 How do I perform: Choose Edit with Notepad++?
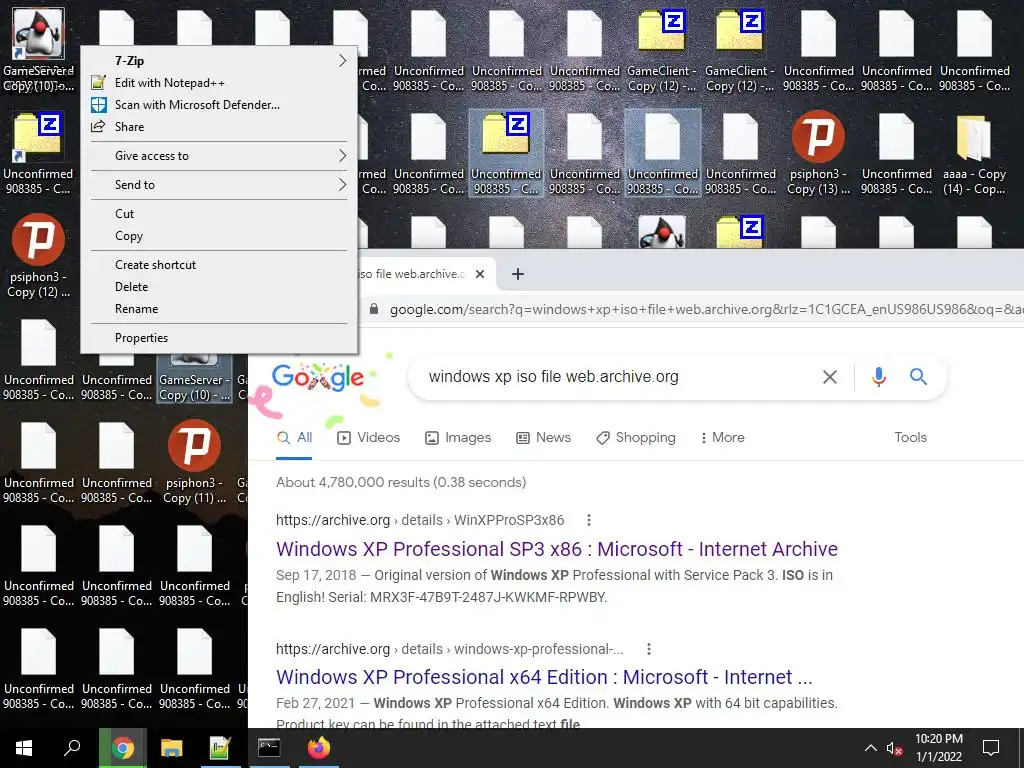click(x=219, y=83)
